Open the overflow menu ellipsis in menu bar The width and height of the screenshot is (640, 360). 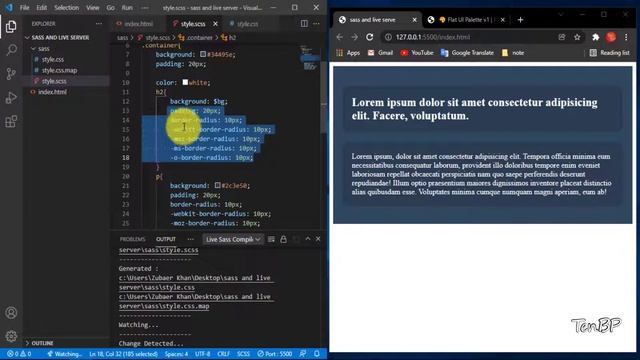click(145, 8)
